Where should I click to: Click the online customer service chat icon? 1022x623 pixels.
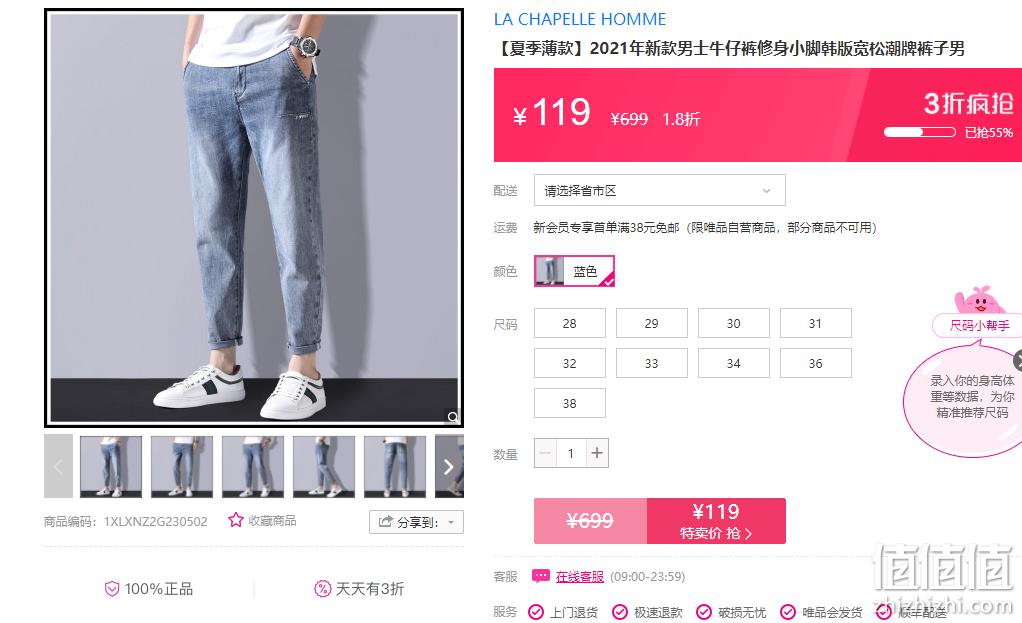pos(540,576)
